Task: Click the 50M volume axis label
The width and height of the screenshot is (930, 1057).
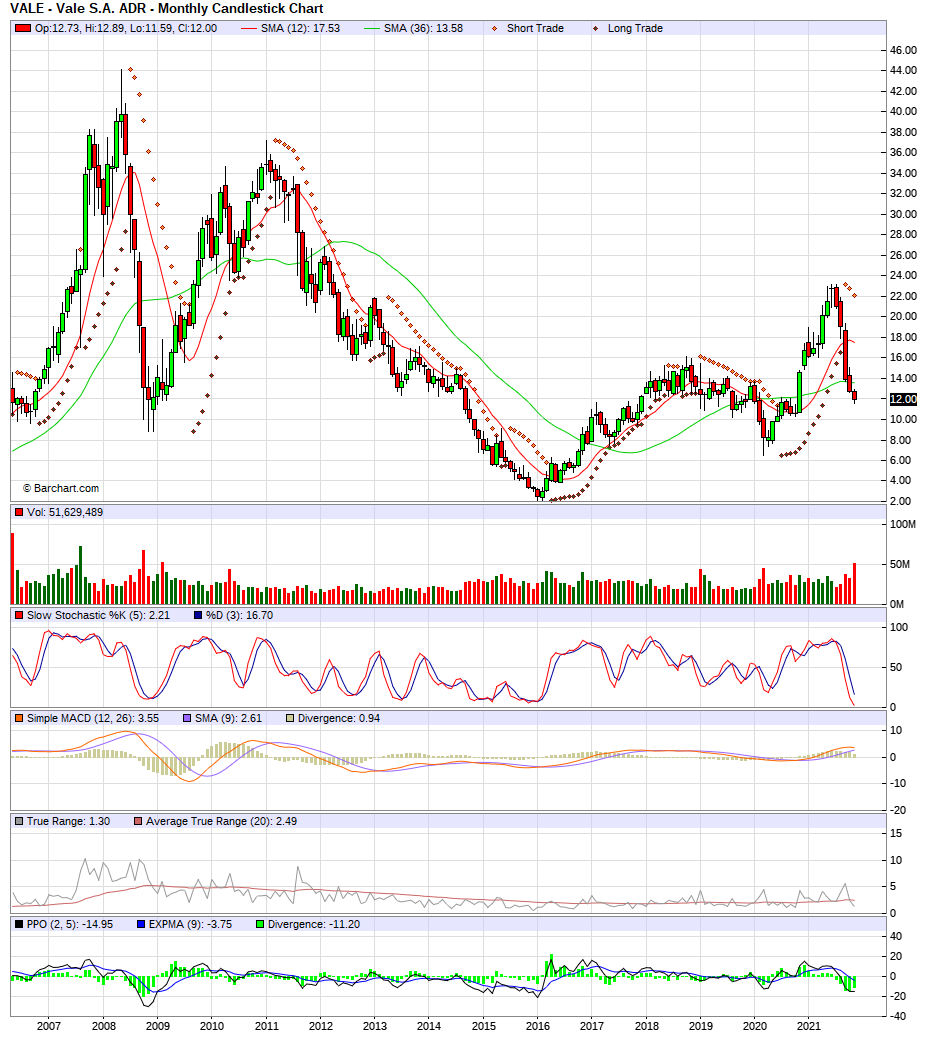Action: coord(900,564)
